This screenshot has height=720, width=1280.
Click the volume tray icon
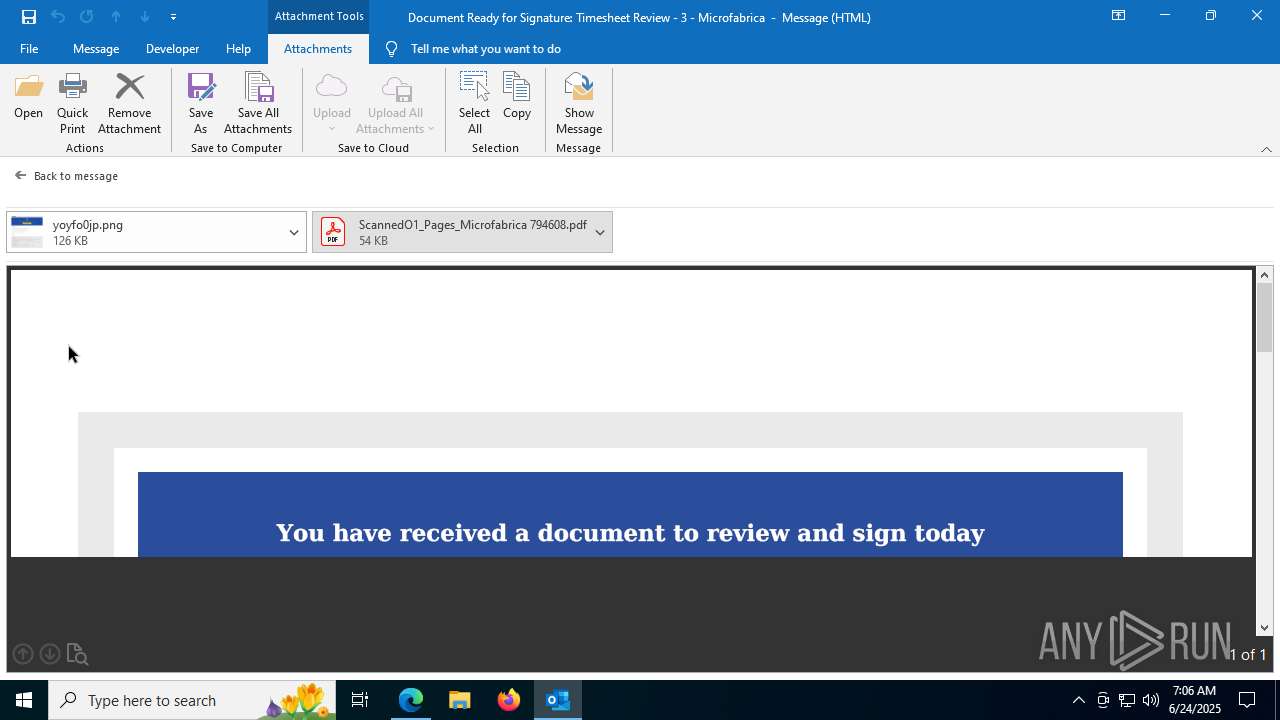[x=1151, y=700]
